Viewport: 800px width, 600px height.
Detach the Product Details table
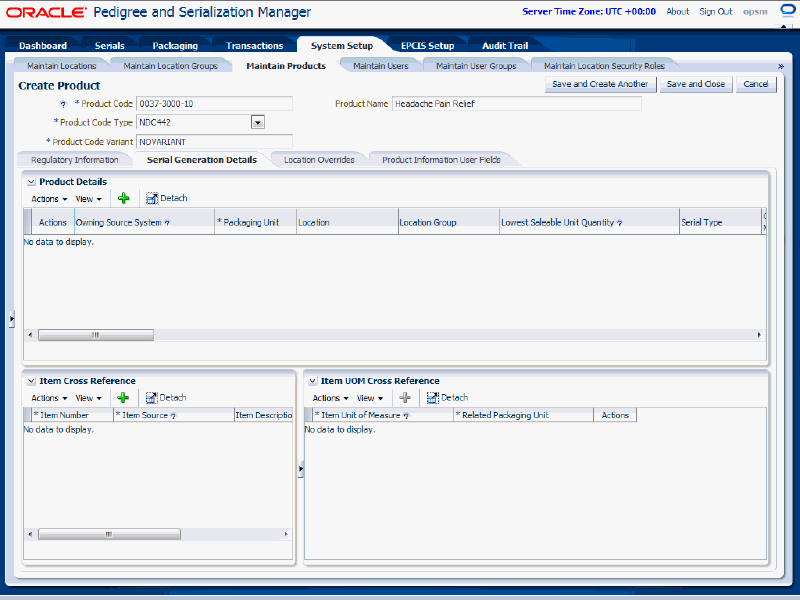coord(166,198)
